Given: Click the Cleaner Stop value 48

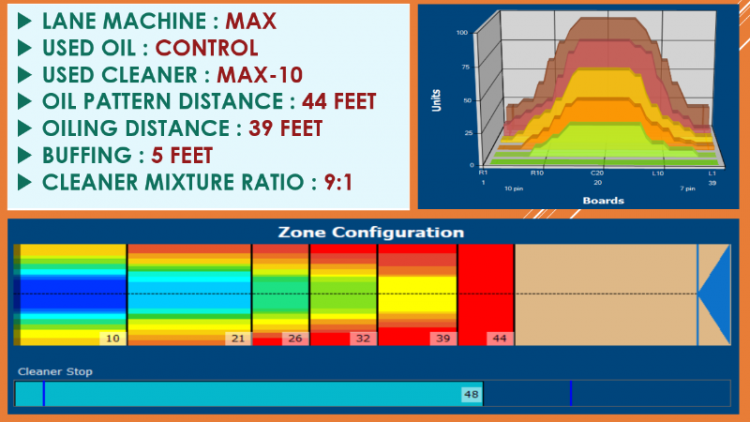Looking at the screenshot, I should point(470,395).
